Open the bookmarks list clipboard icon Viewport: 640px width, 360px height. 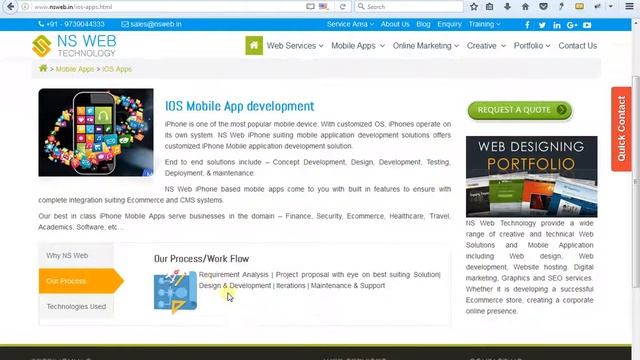tap(489, 7)
